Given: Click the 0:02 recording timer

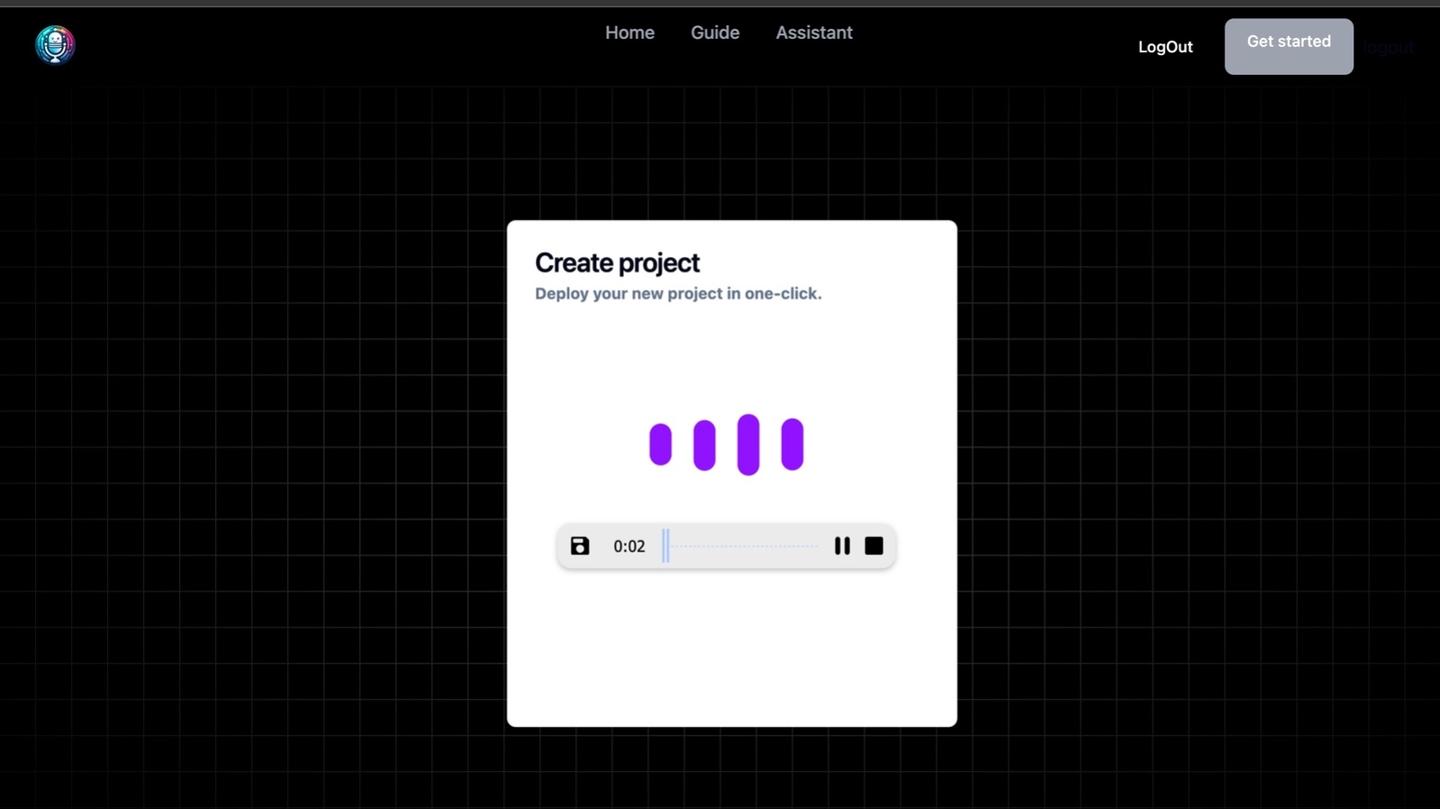Looking at the screenshot, I should click(x=629, y=546).
